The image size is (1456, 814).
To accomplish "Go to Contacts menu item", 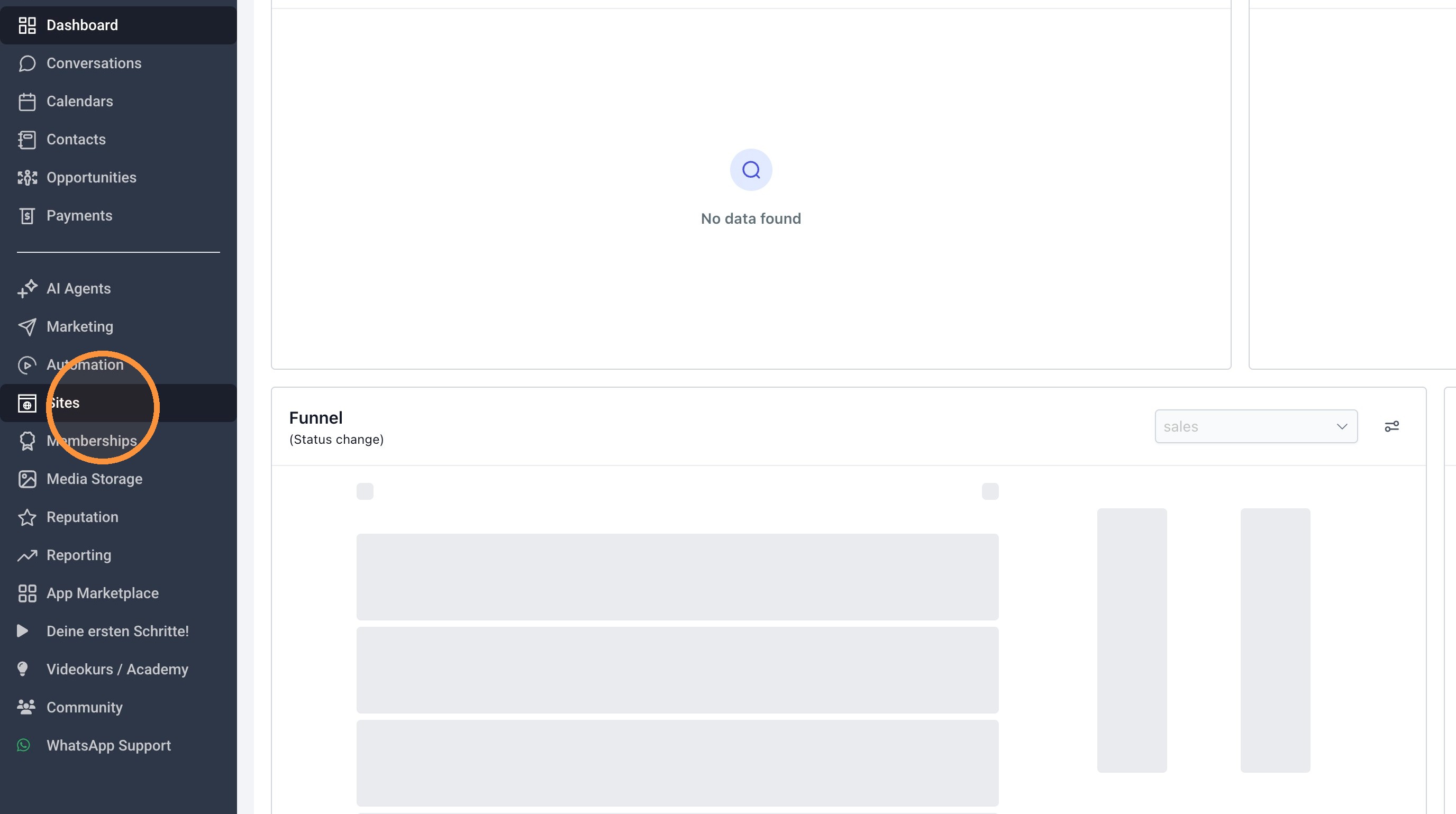I will pyautogui.click(x=118, y=140).
